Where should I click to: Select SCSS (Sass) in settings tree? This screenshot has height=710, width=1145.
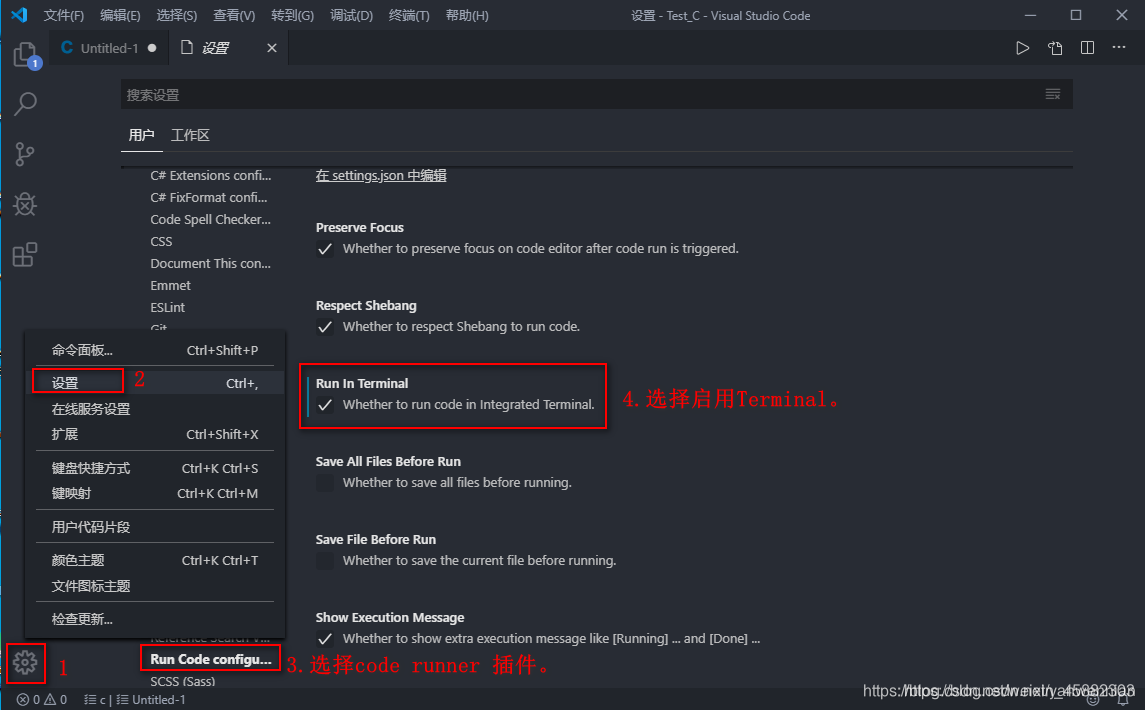point(183,682)
